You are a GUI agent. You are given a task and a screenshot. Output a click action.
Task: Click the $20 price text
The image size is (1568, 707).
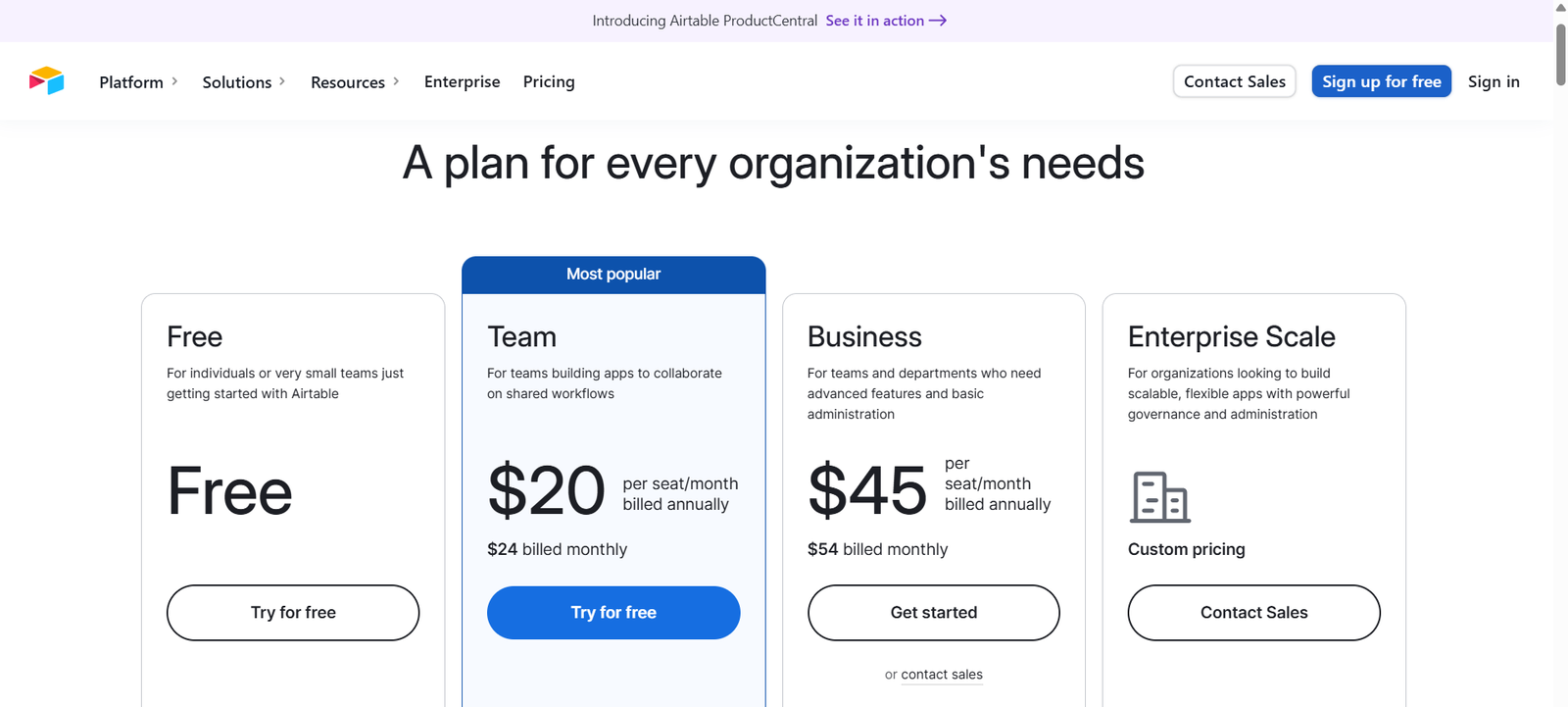(547, 490)
